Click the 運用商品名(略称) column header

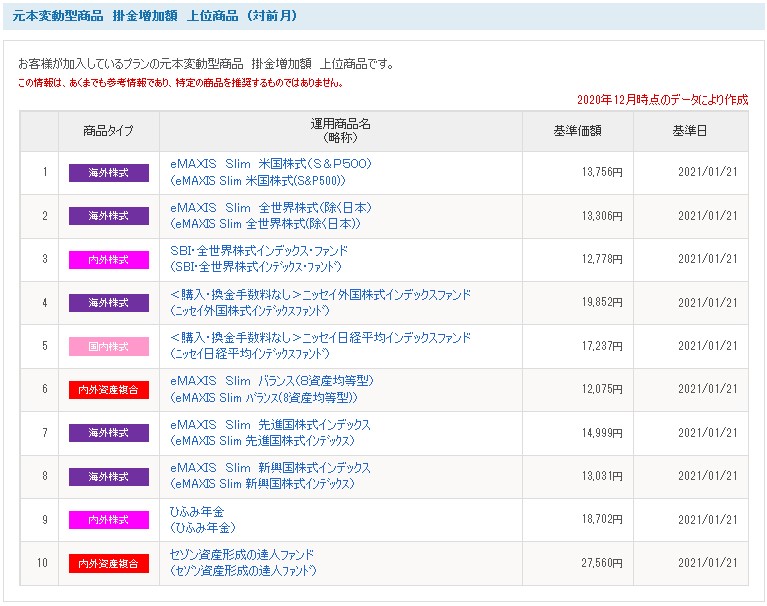point(340,131)
